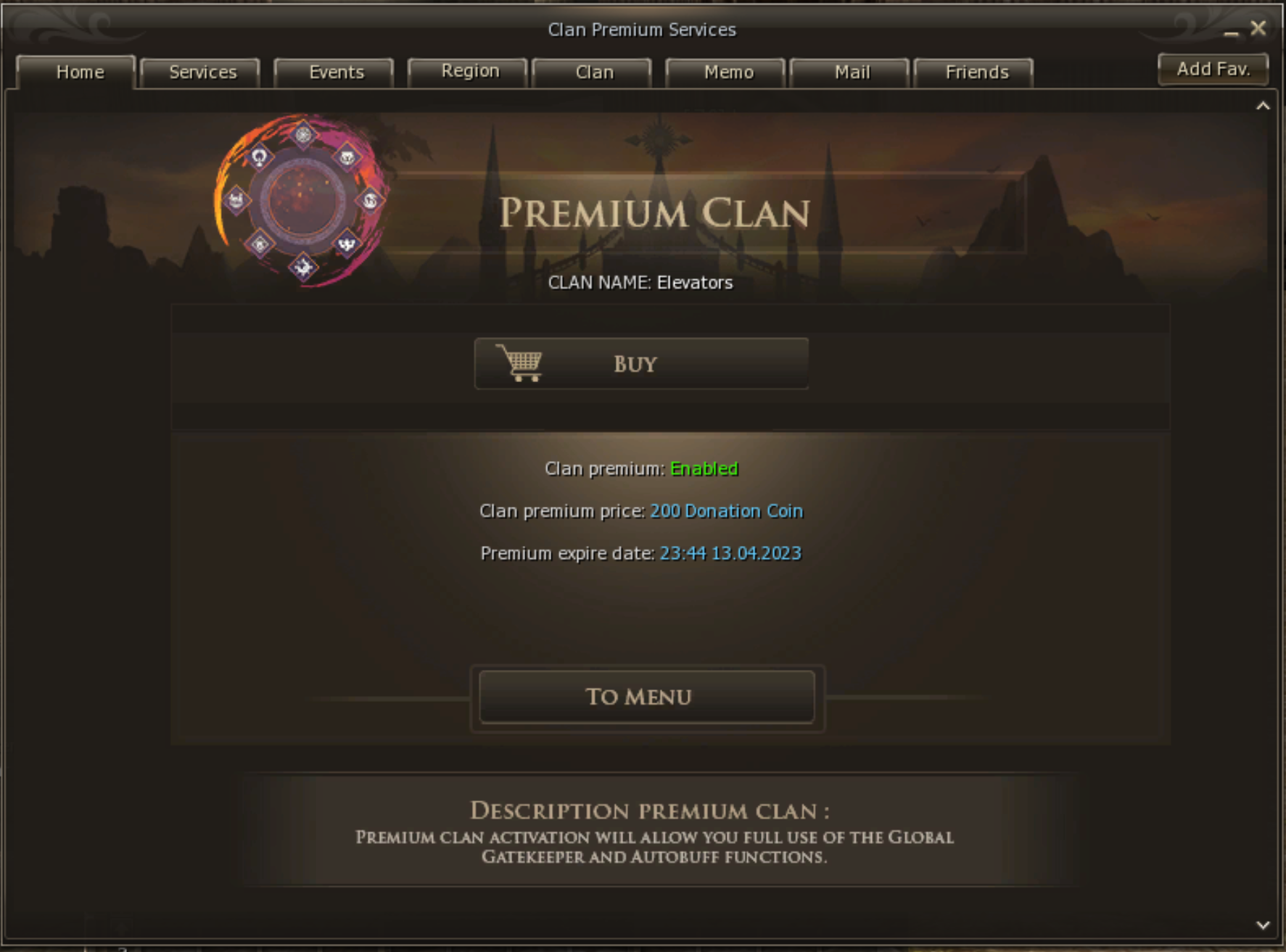Click the scroll up arrow at top right
The image size is (1286, 952).
(x=1263, y=106)
